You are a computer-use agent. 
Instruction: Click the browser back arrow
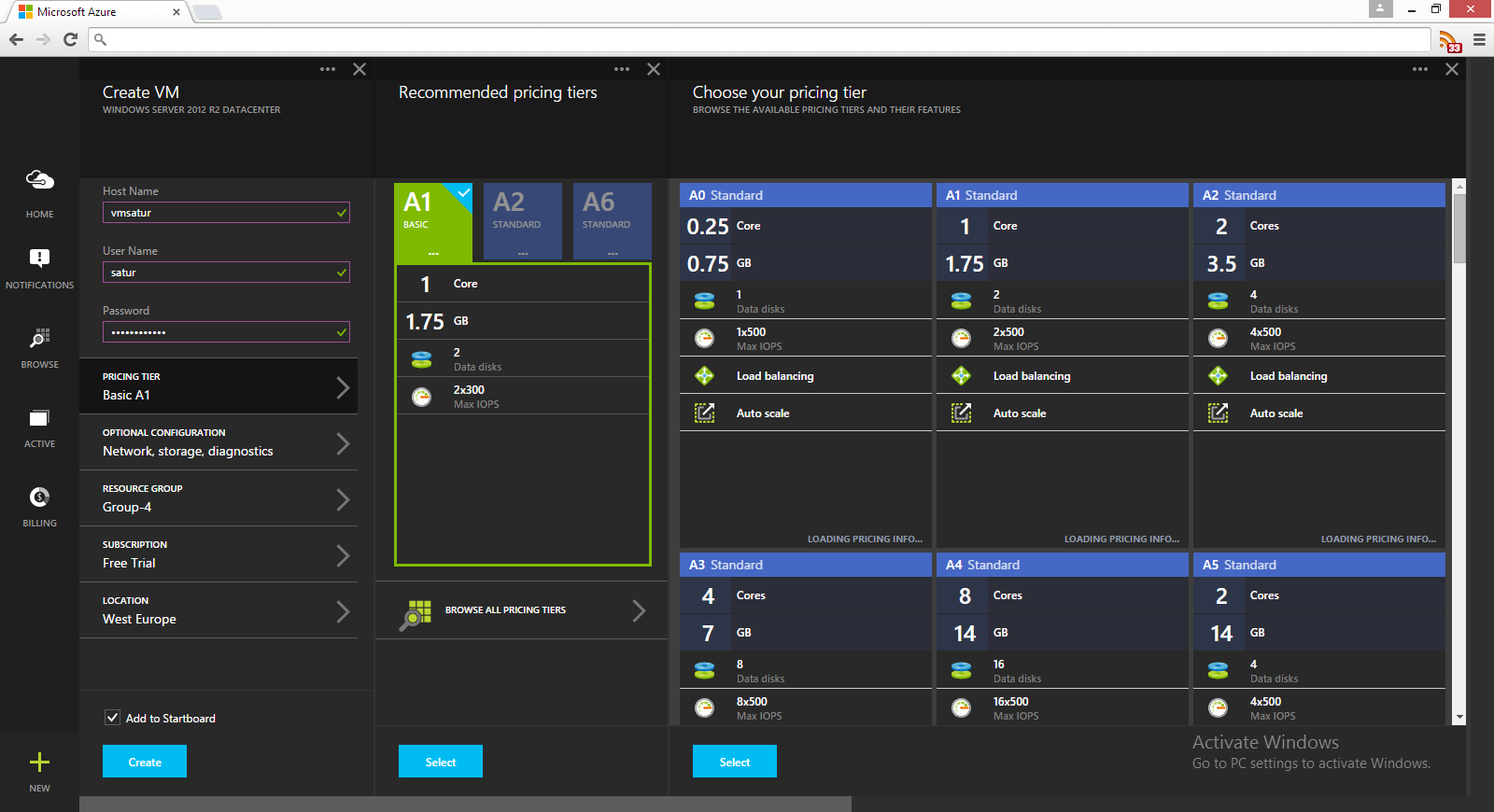[16, 39]
